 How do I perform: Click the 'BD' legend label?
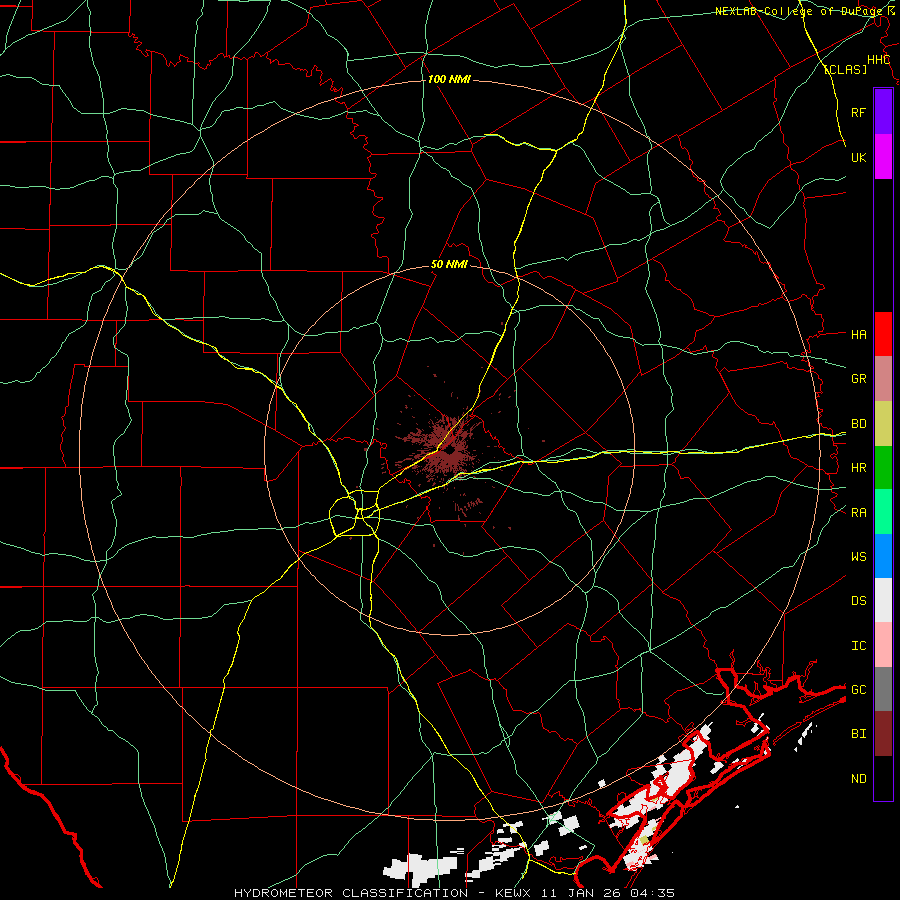858,424
